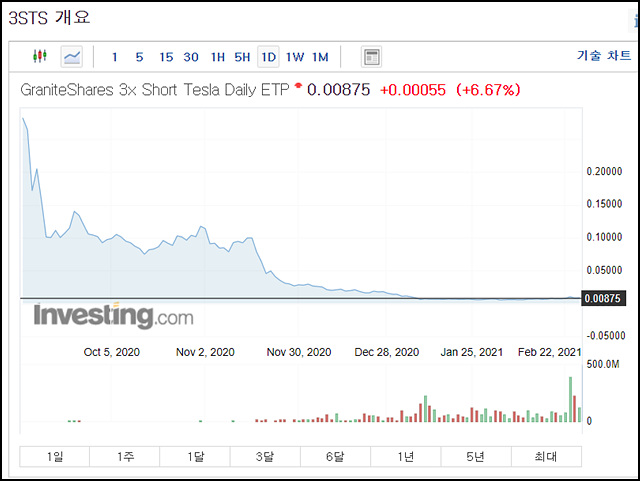Select the area line chart icon
The width and height of the screenshot is (640, 481).
click(72, 57)
